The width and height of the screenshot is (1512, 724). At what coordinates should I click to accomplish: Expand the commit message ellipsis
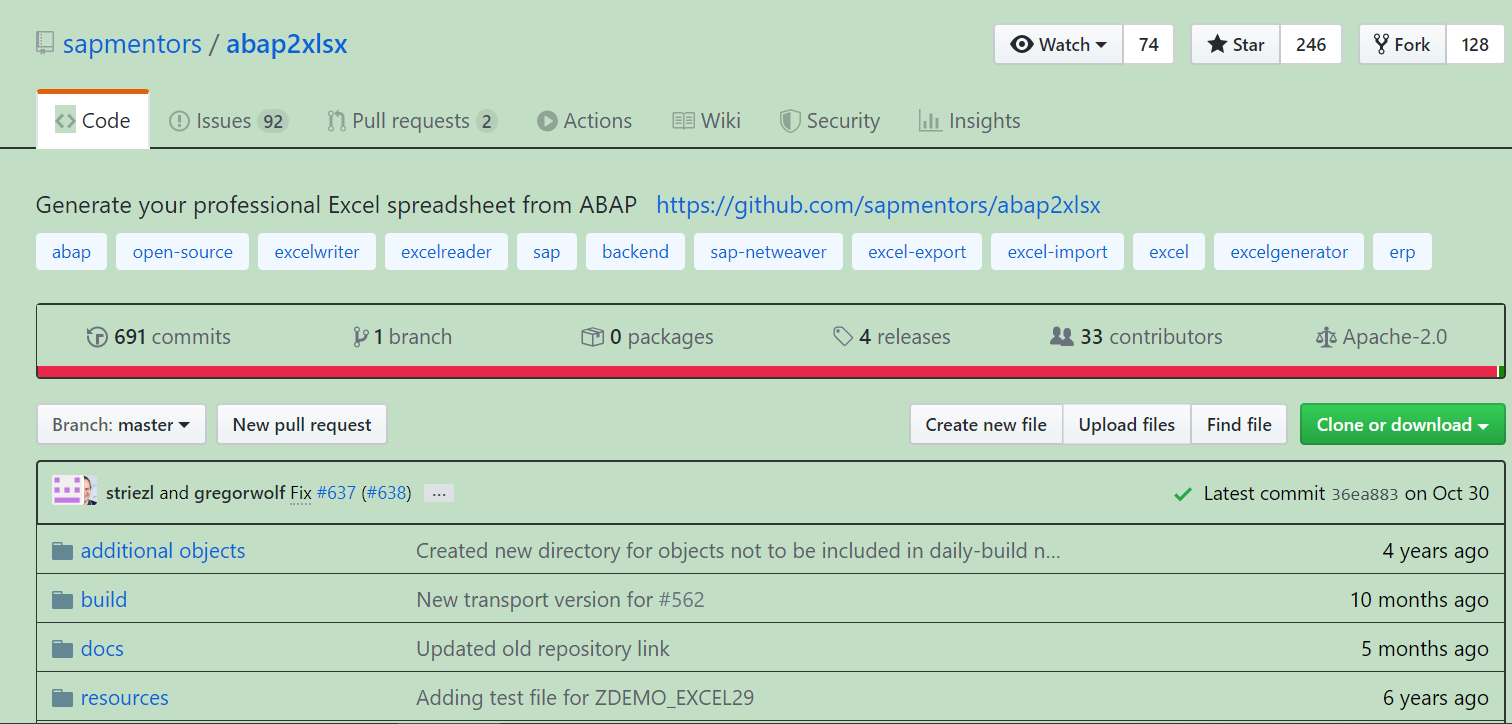(439, 493)
